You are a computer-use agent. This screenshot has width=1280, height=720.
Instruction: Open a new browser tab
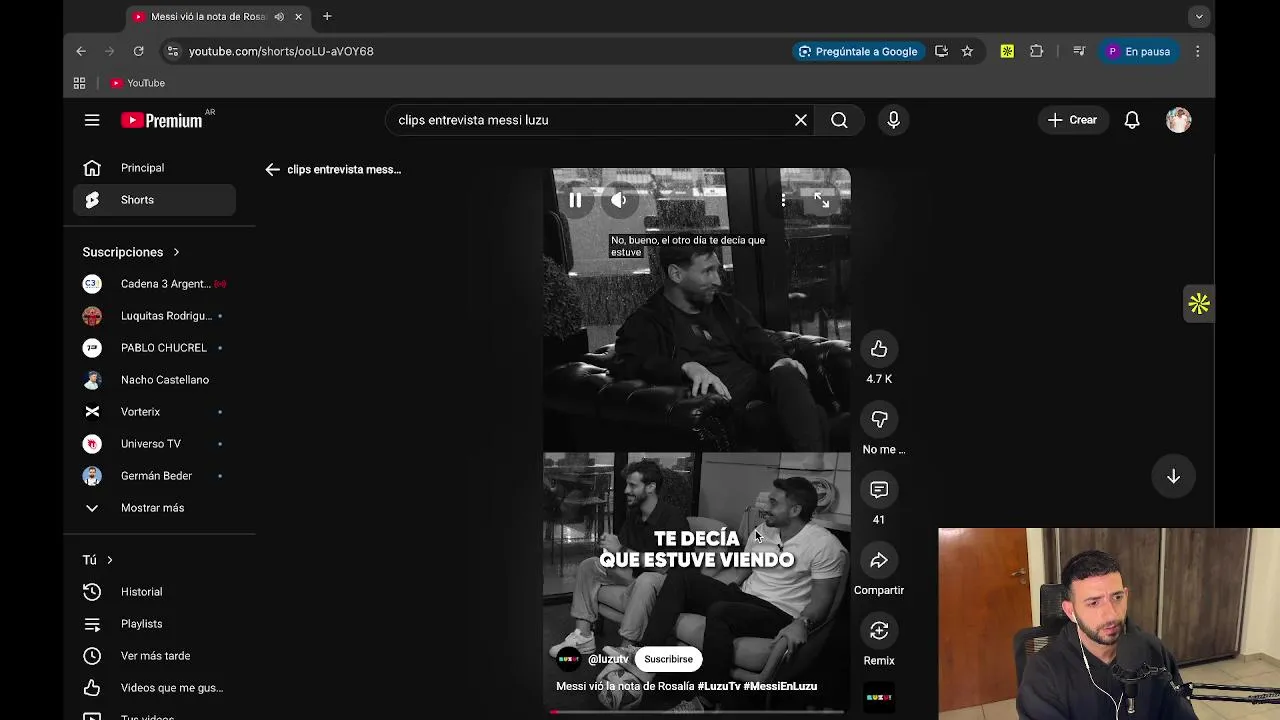[x=327, y=16]
